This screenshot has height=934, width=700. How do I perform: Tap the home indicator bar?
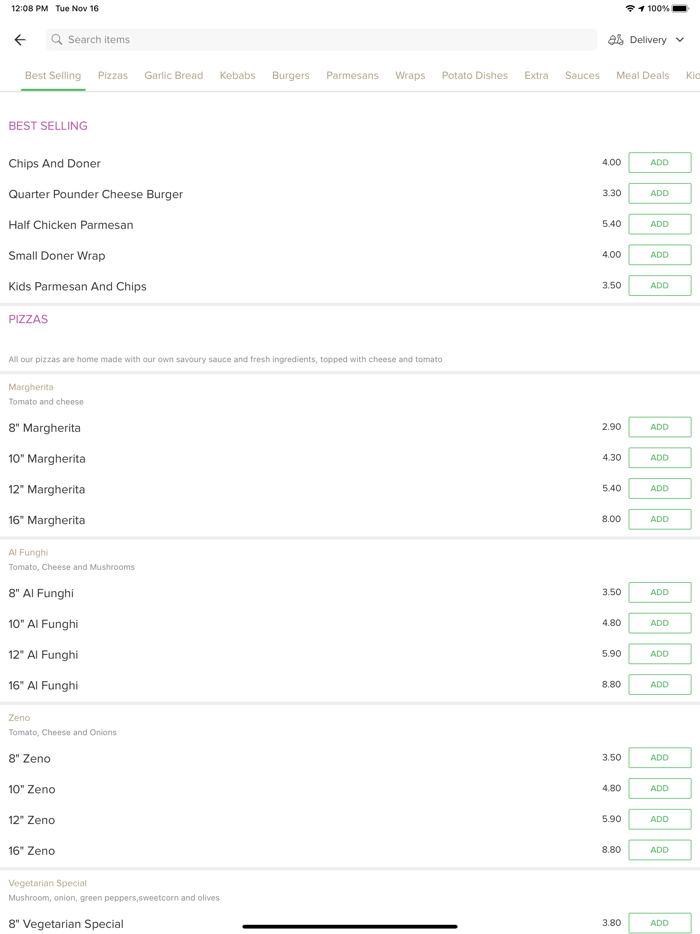coord(350,926)
